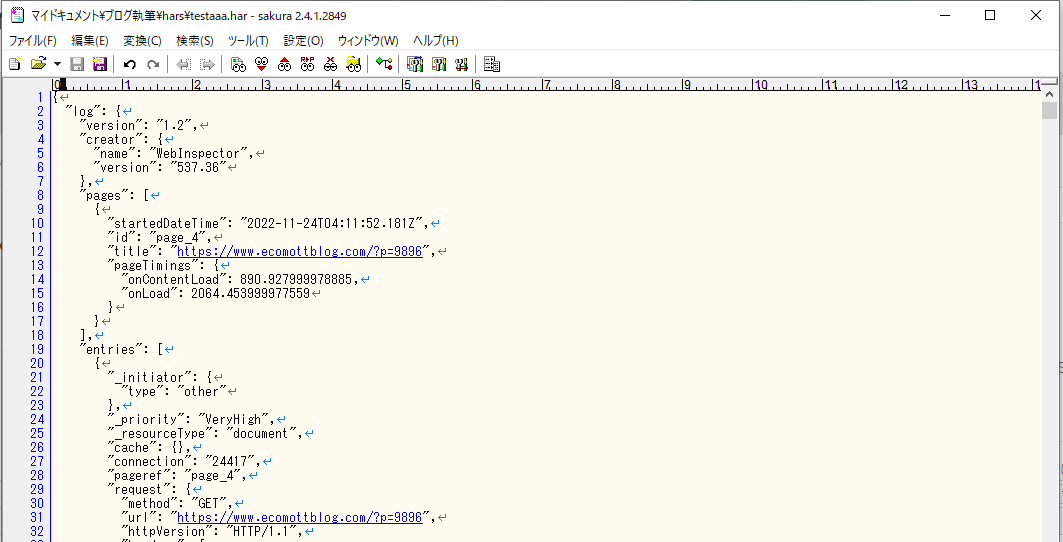Screen dimensions: 1063x542
Task: Click the "cache" key on line 26
Action: 132,448
